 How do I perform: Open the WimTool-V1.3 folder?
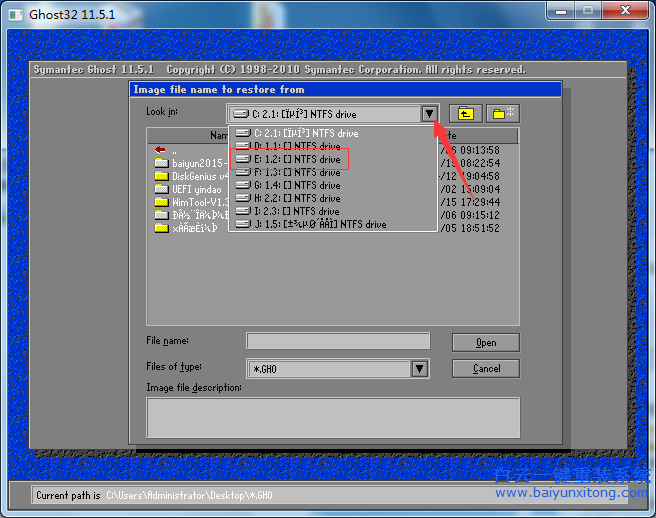click(x=197, y=202)
